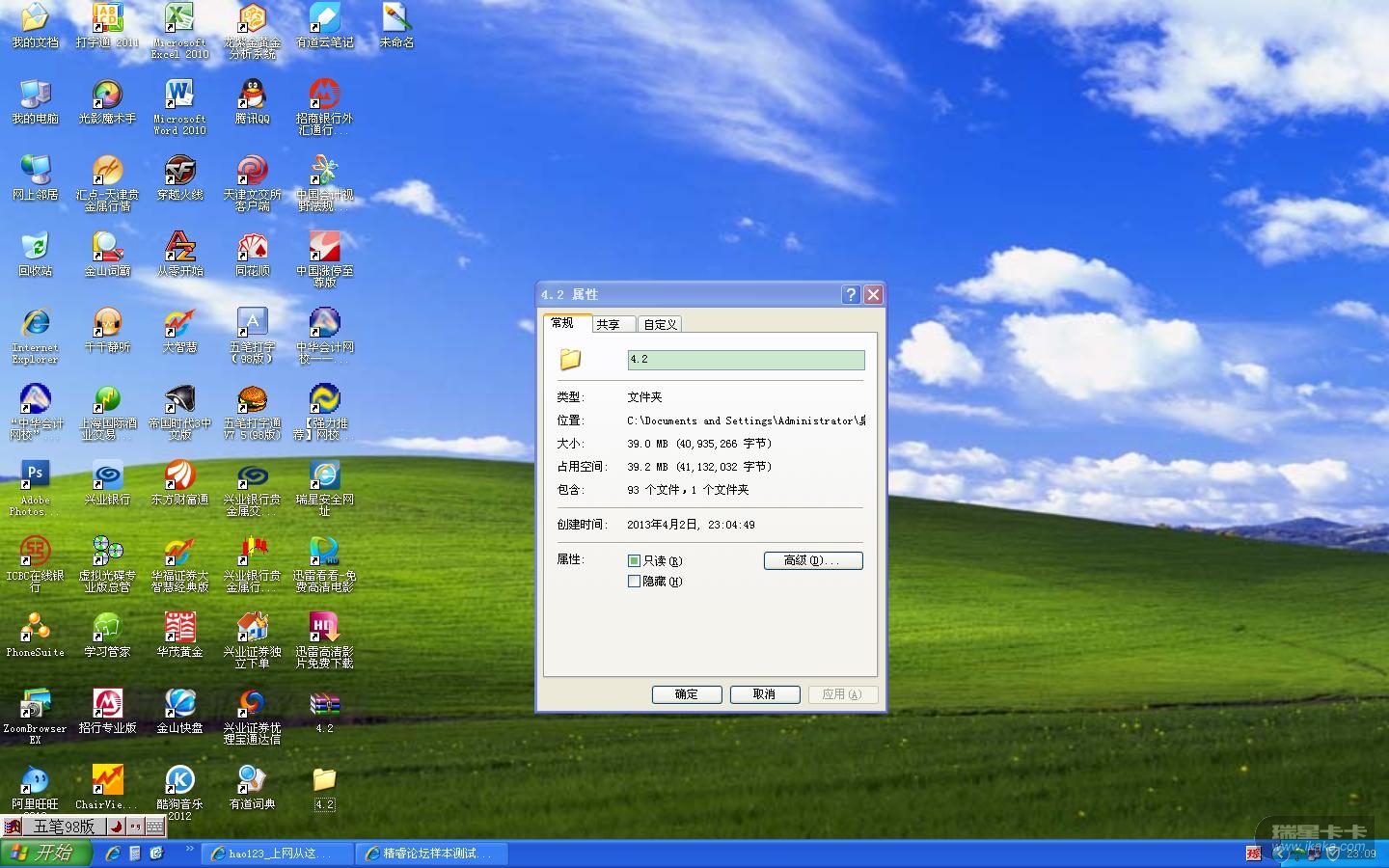Click the 高级 (Advanced) button
The height and width of the screenshot is (868, 1389).
click(812, 560)
